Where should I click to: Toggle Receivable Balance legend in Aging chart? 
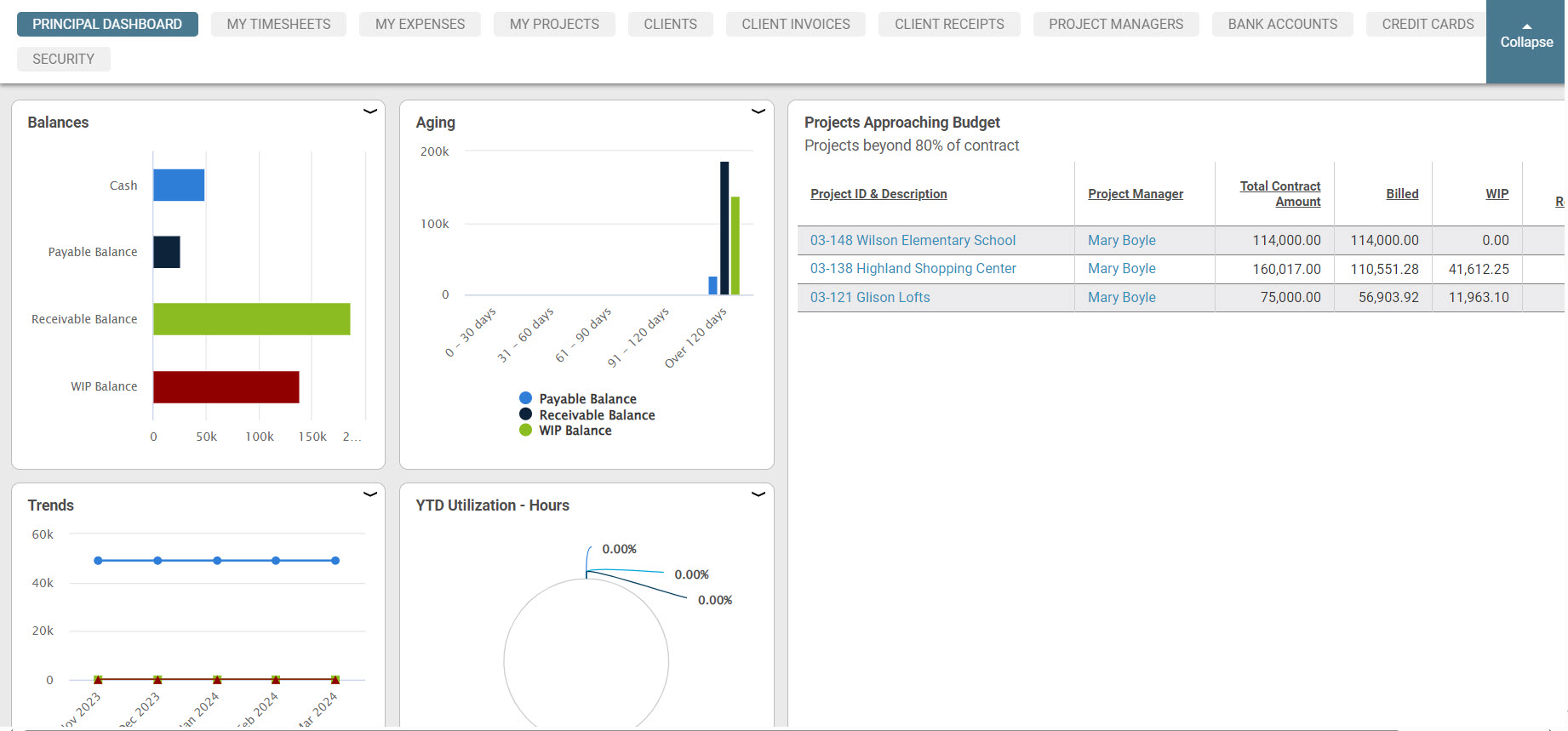click(597, 415)
